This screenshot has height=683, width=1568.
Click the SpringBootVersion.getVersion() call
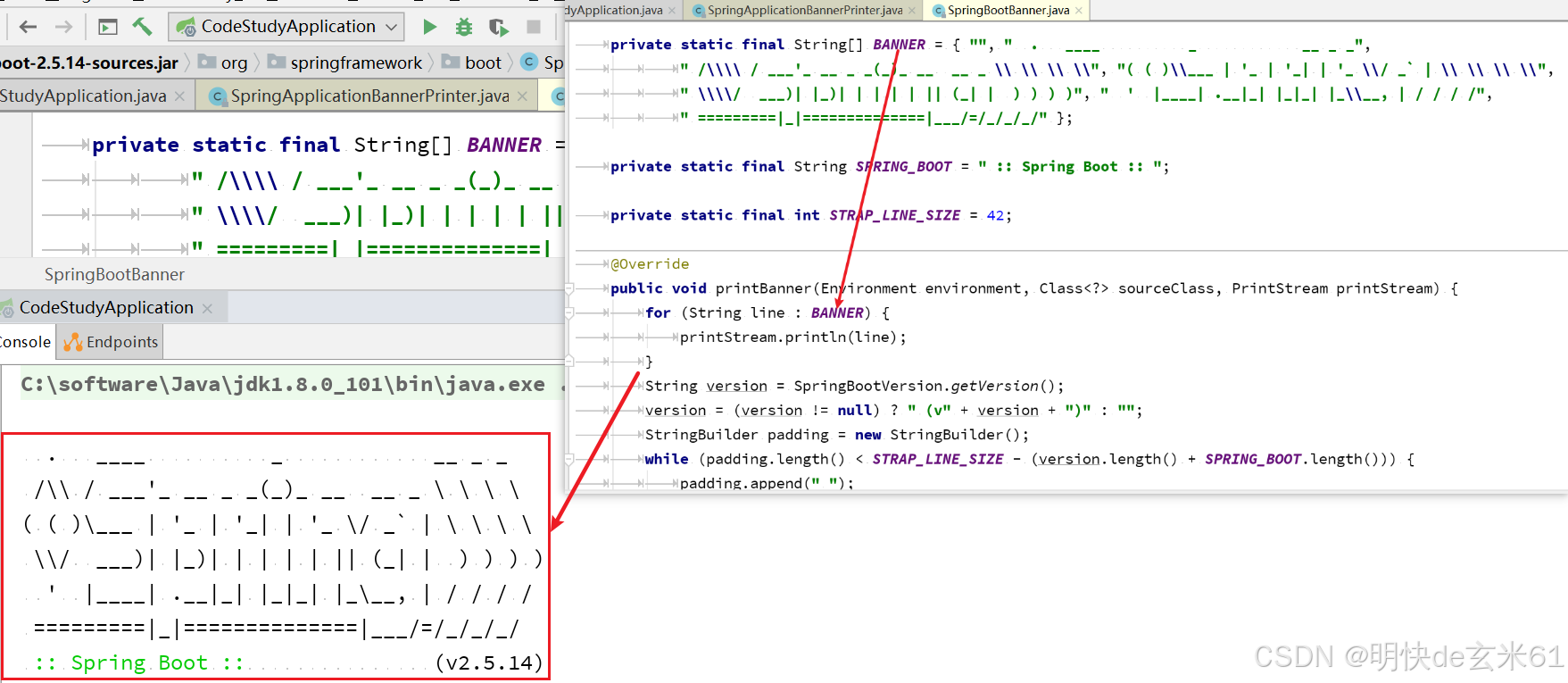coord(925,386)
